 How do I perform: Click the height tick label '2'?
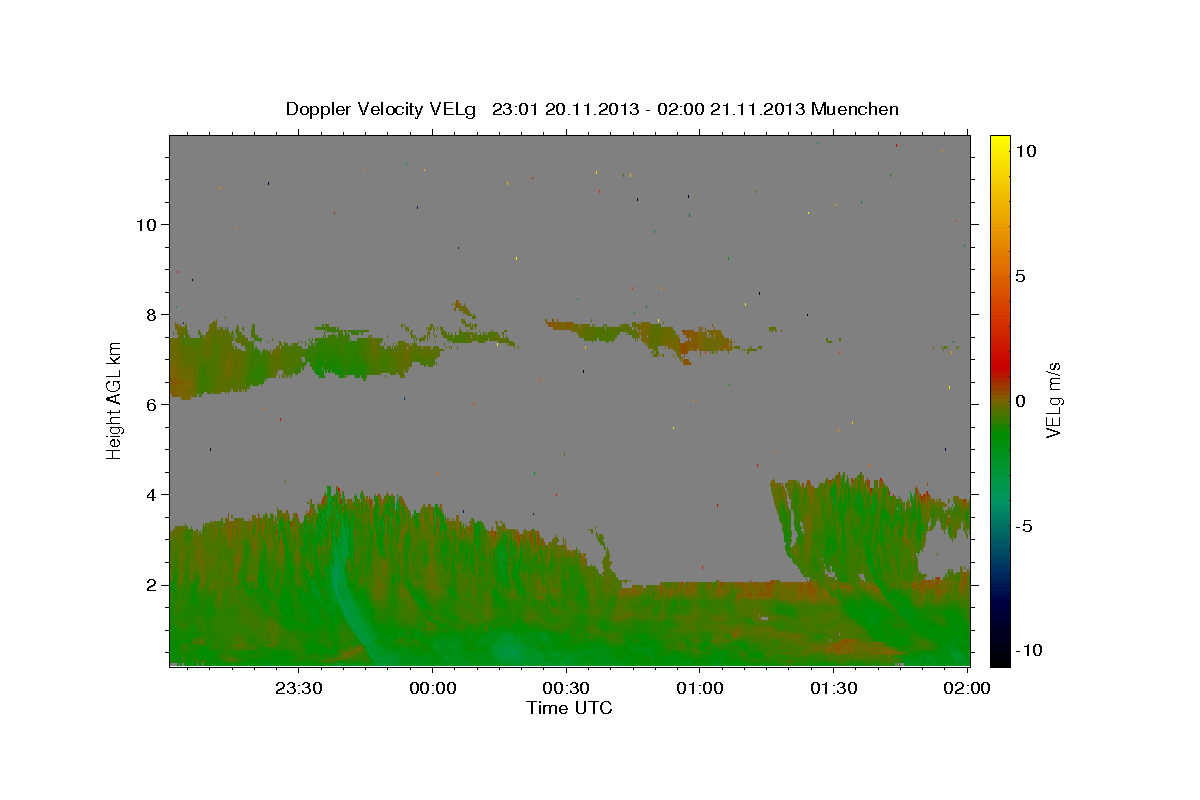point(150,585)
